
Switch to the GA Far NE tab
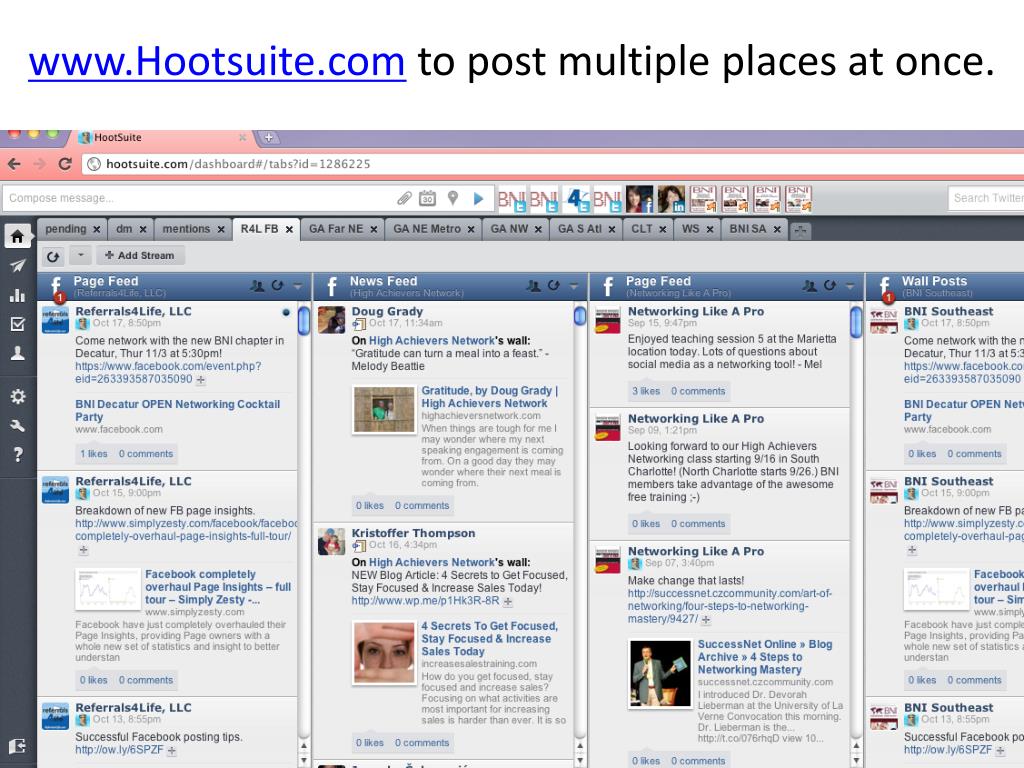point(336,229)
